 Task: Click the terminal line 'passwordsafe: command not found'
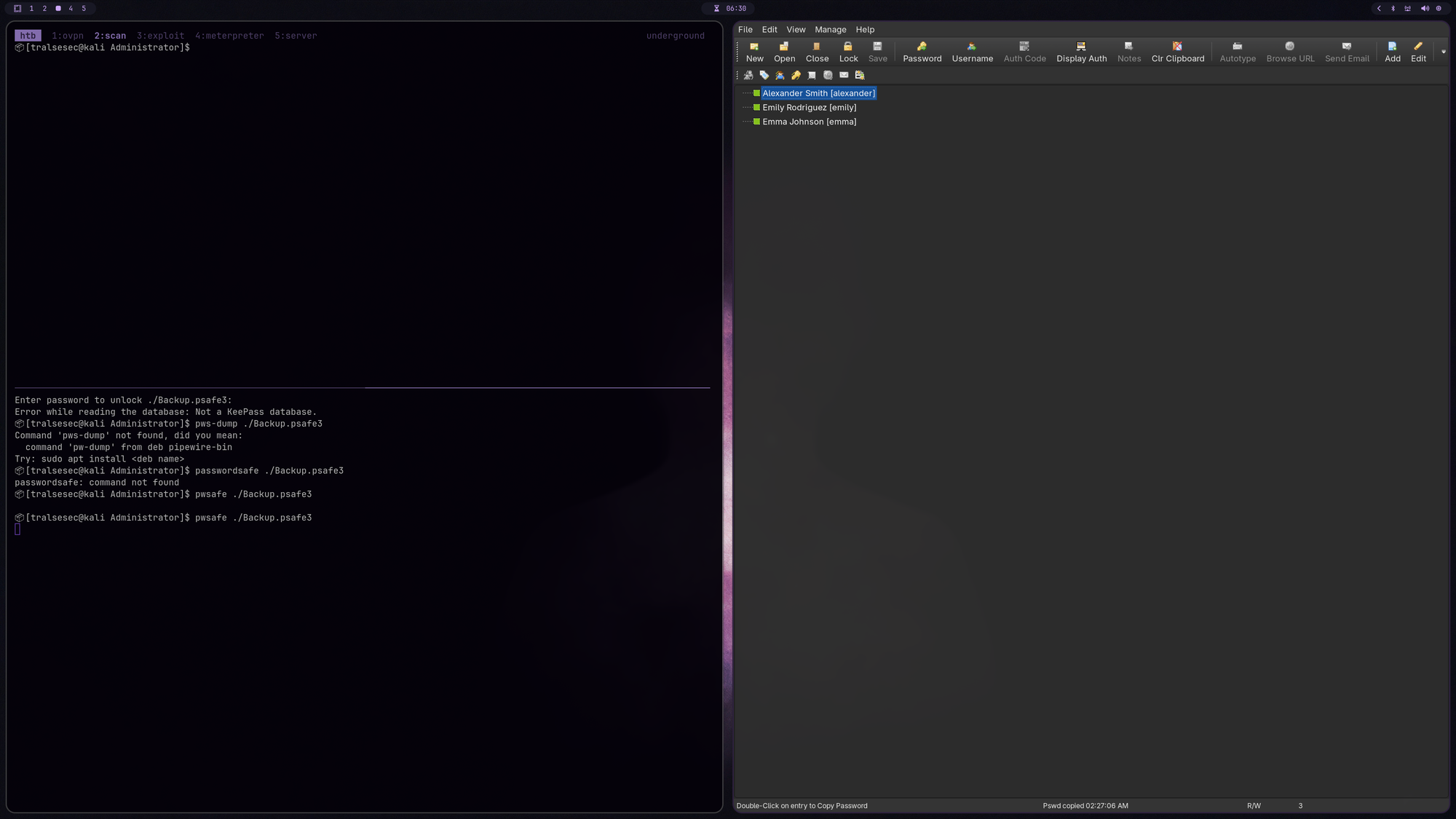click(97, 483)
